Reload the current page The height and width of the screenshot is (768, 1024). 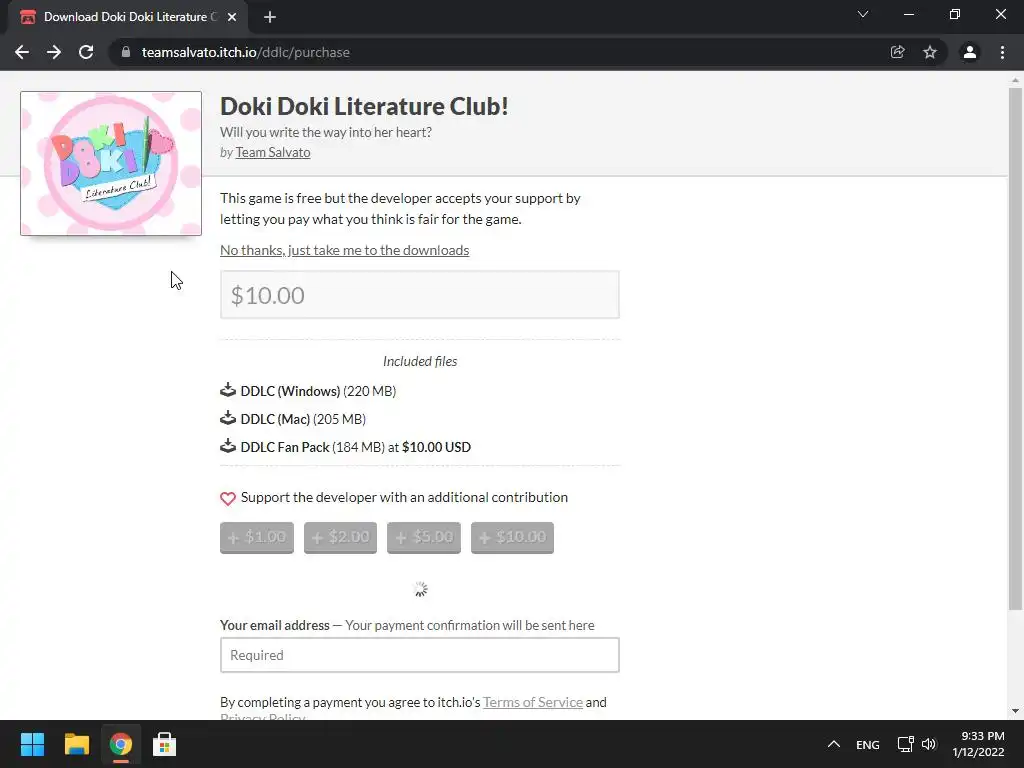pos(86,52)
